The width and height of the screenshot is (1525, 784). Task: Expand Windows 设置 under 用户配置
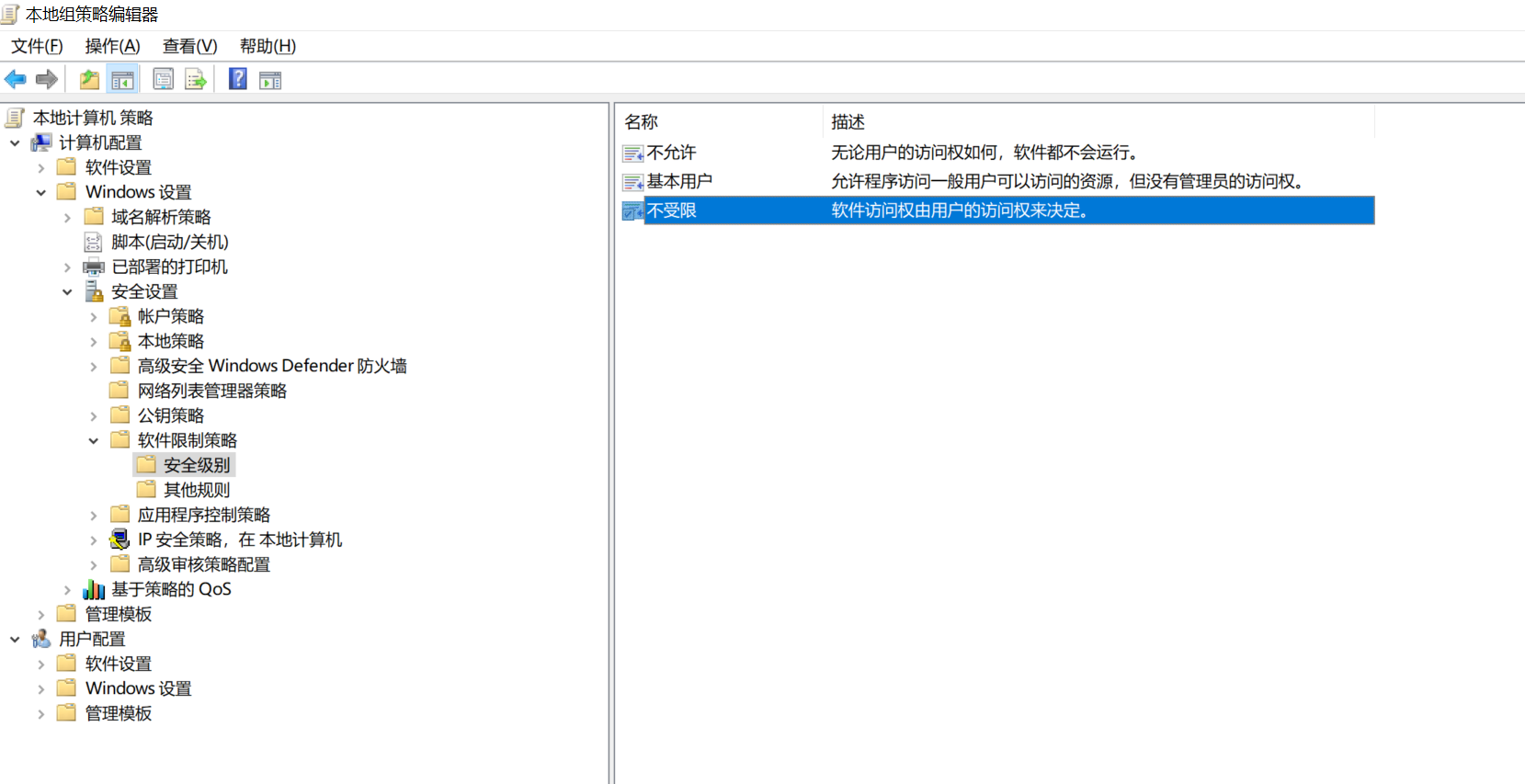coord(40,688)
